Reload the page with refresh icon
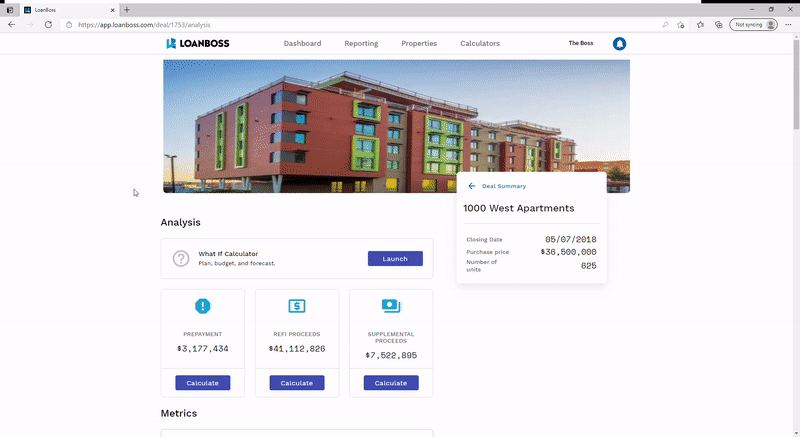The height and width of the screenshot is (437, 800). click(x=48, y=24)
